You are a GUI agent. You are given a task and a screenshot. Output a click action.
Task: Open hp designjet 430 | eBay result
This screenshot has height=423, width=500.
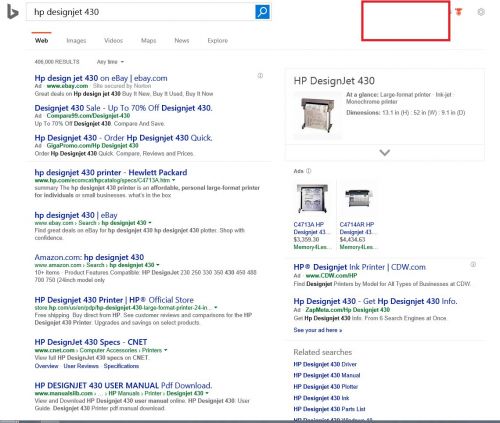76,215
